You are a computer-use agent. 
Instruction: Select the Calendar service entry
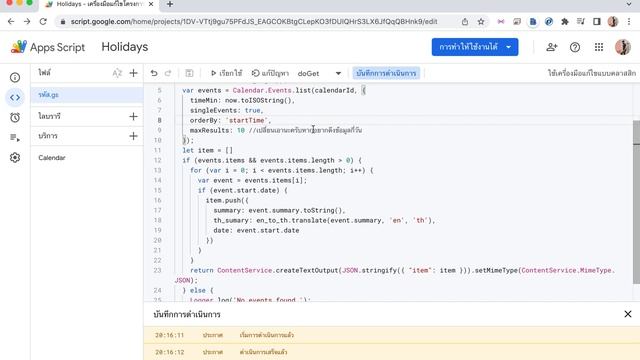(52, 158)
